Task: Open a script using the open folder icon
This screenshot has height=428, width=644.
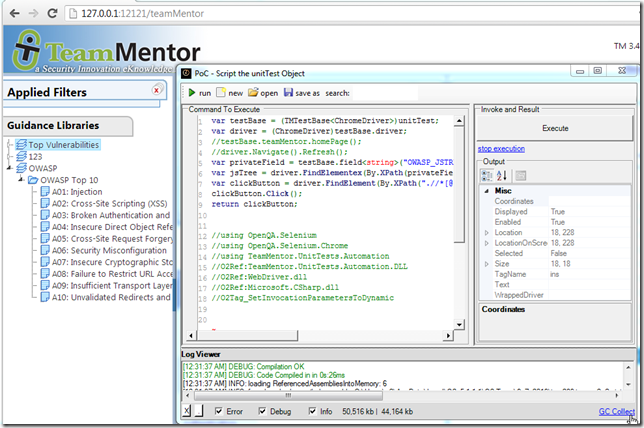Action: 254,93
